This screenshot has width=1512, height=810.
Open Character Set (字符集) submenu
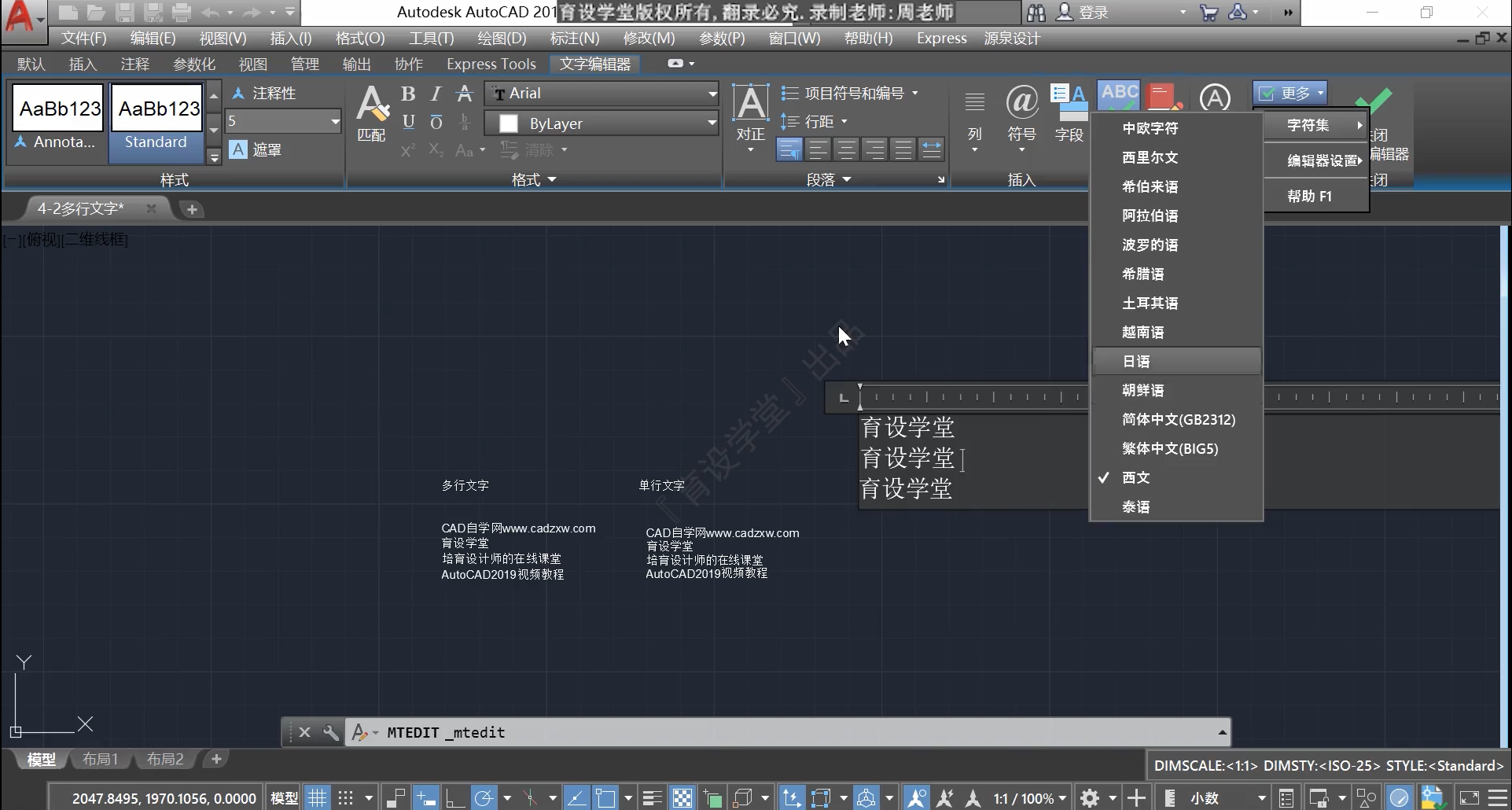coord(1317,125)
